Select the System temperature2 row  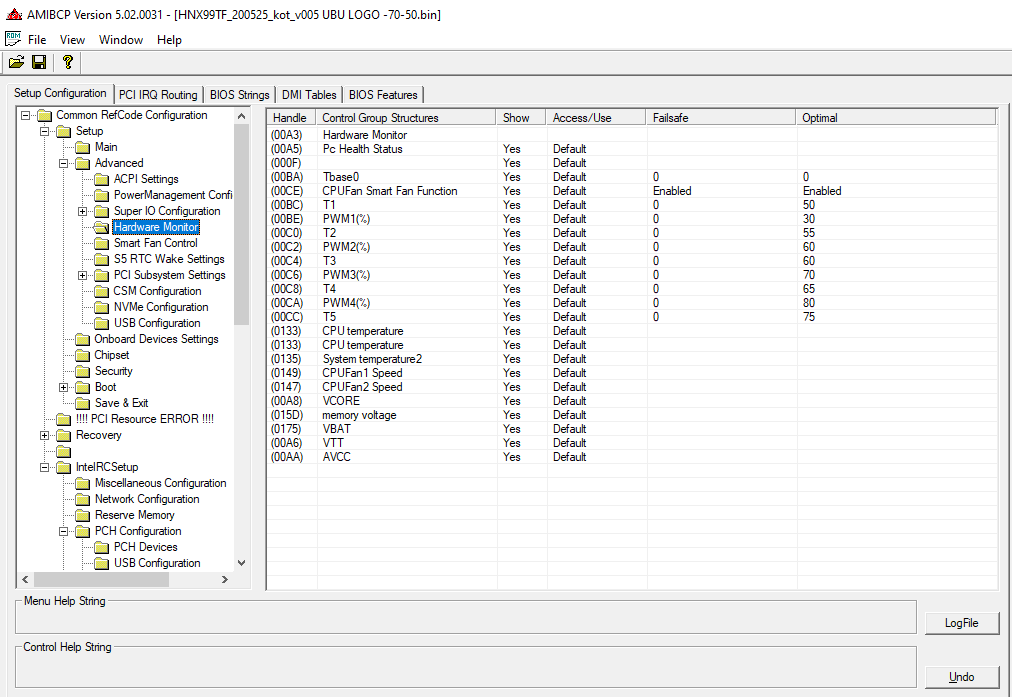pyautogui.click(x=631, y=359)
